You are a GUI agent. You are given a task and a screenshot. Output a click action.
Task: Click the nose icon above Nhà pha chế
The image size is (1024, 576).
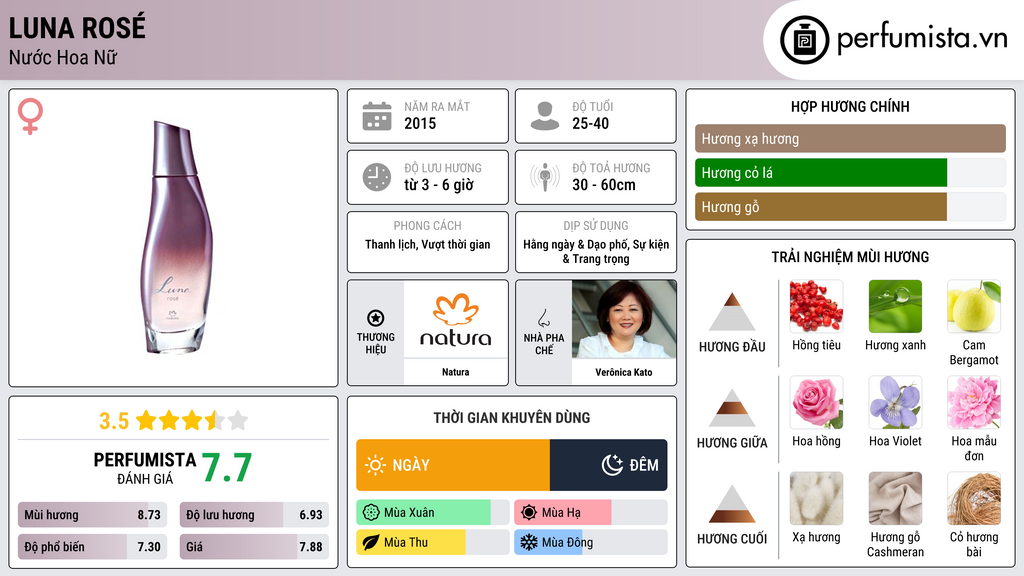coord(543,318)
